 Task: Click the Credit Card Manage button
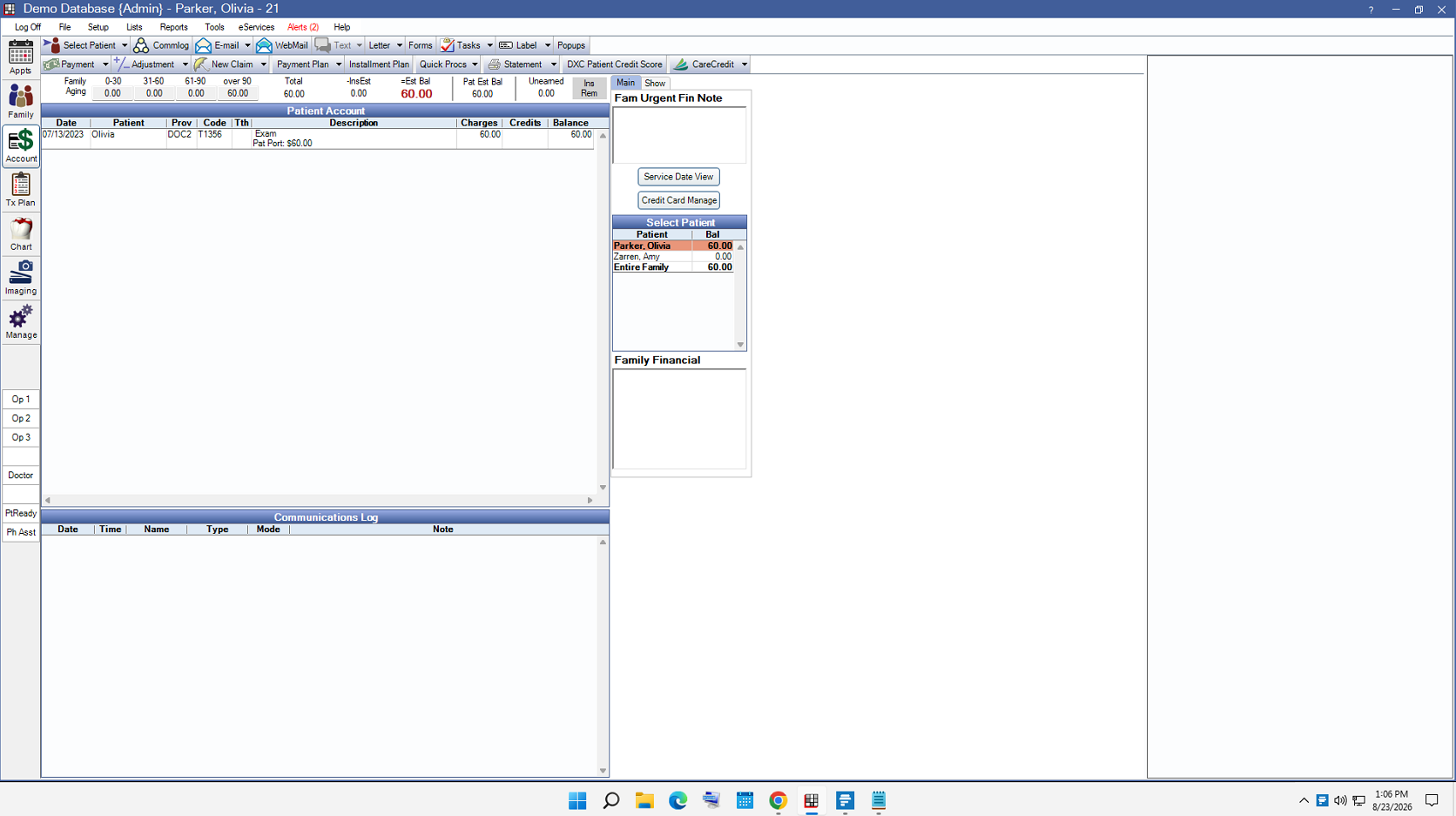point(678,200)
